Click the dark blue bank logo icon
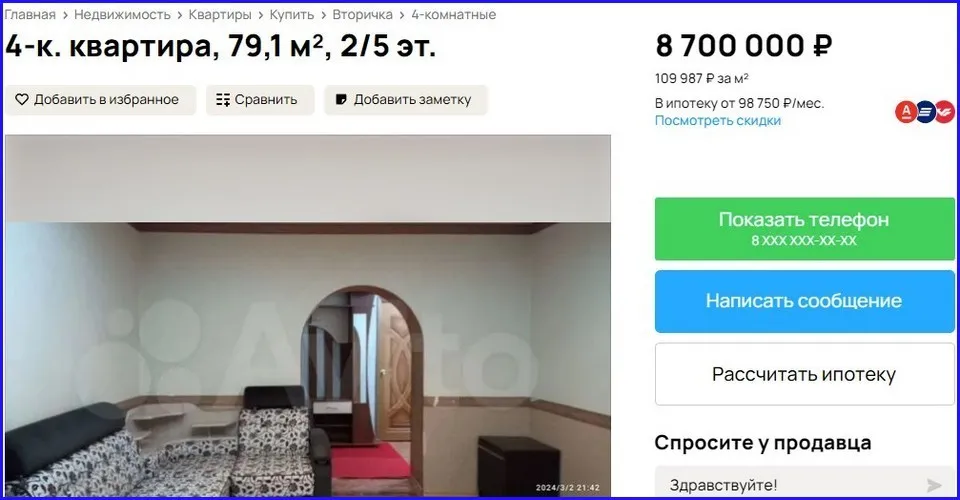 pyautogui.click(x=925, y=112)
